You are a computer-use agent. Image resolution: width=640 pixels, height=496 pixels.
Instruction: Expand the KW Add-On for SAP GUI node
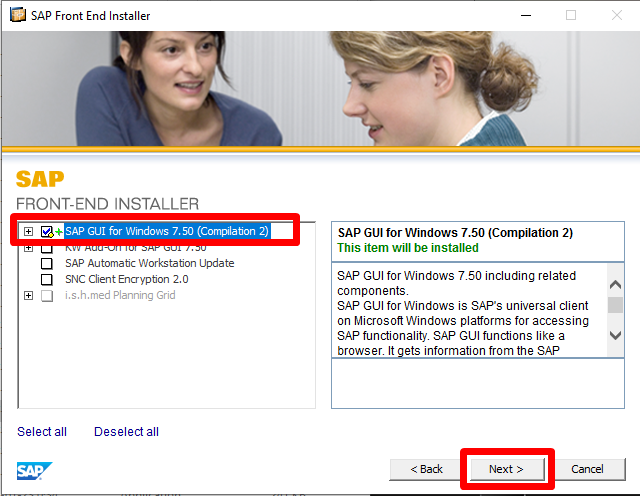(28, 248)
